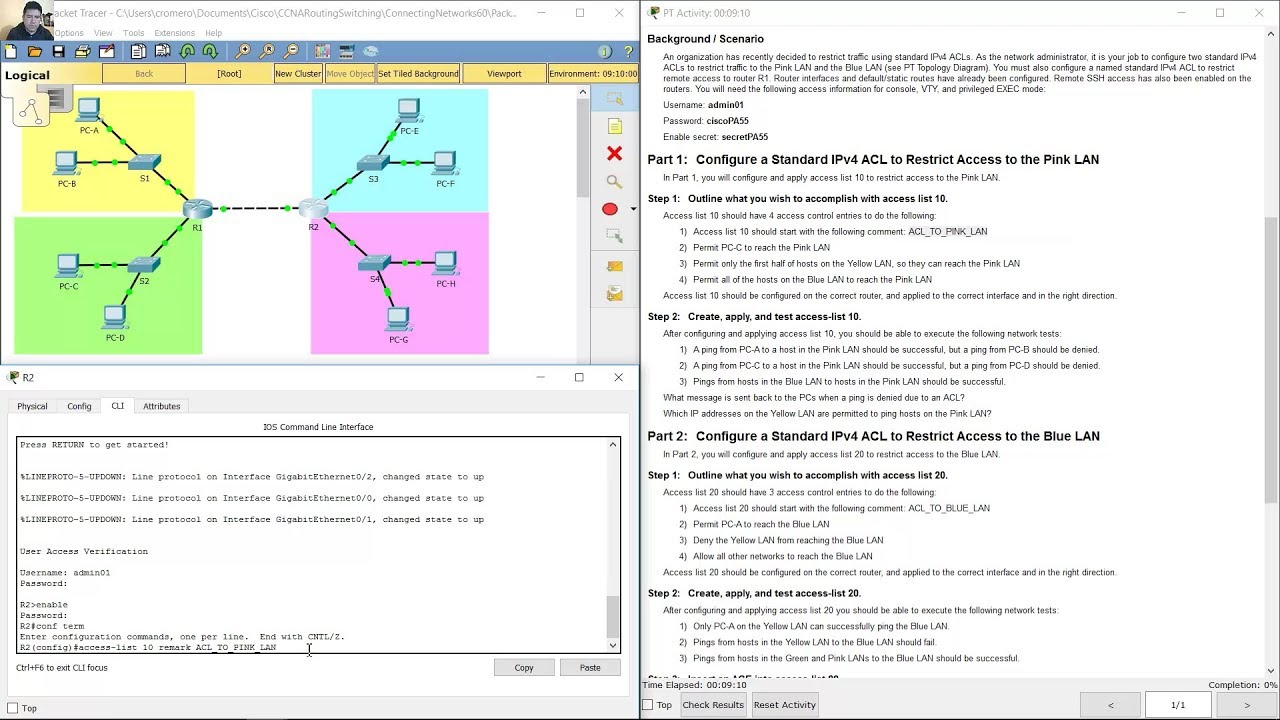Click the Paste toolbar icon
Viewport: 1280px width, 720px height.
click(x=162, y=51)
